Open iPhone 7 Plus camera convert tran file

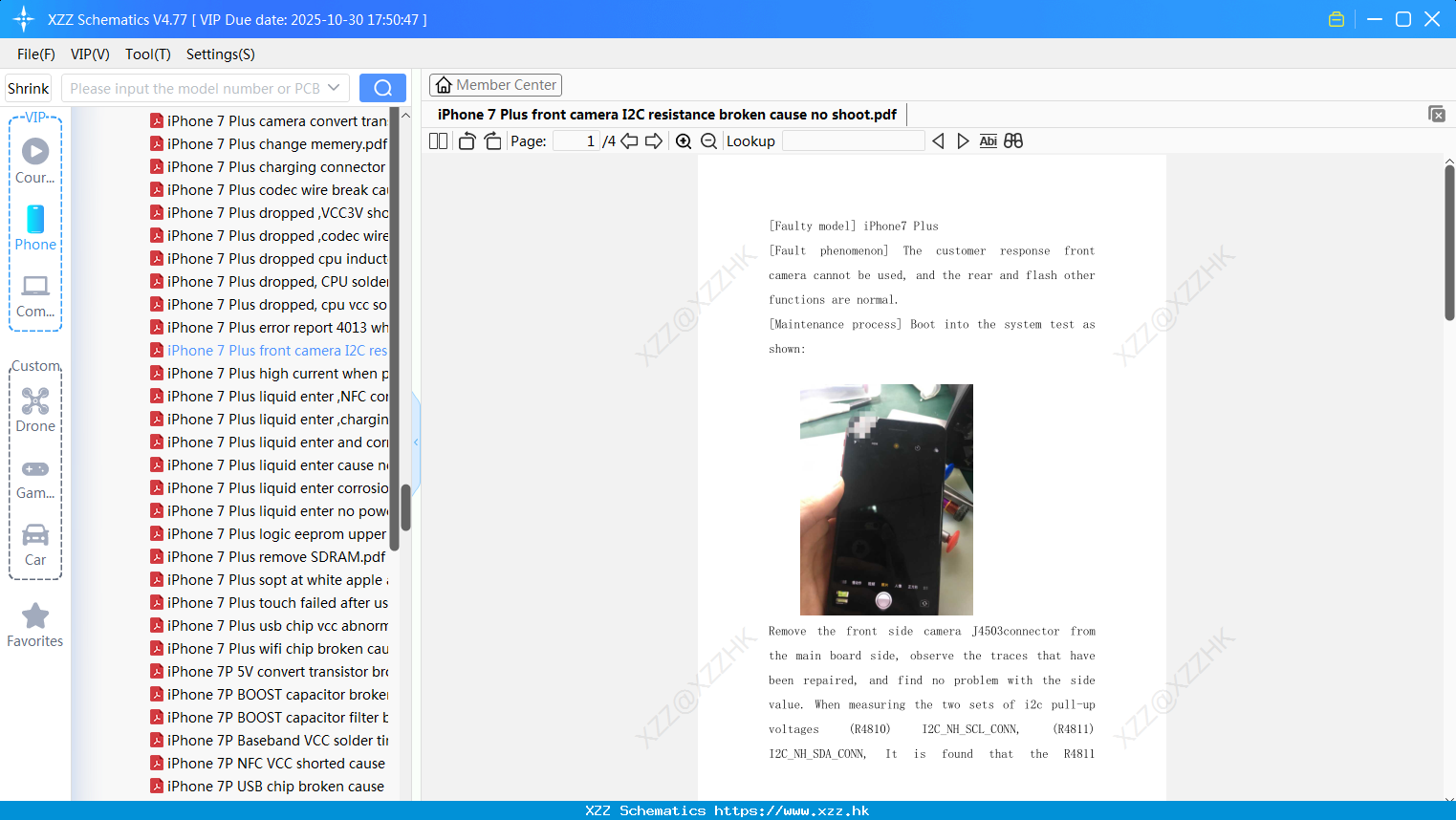[x=269, y=121]
